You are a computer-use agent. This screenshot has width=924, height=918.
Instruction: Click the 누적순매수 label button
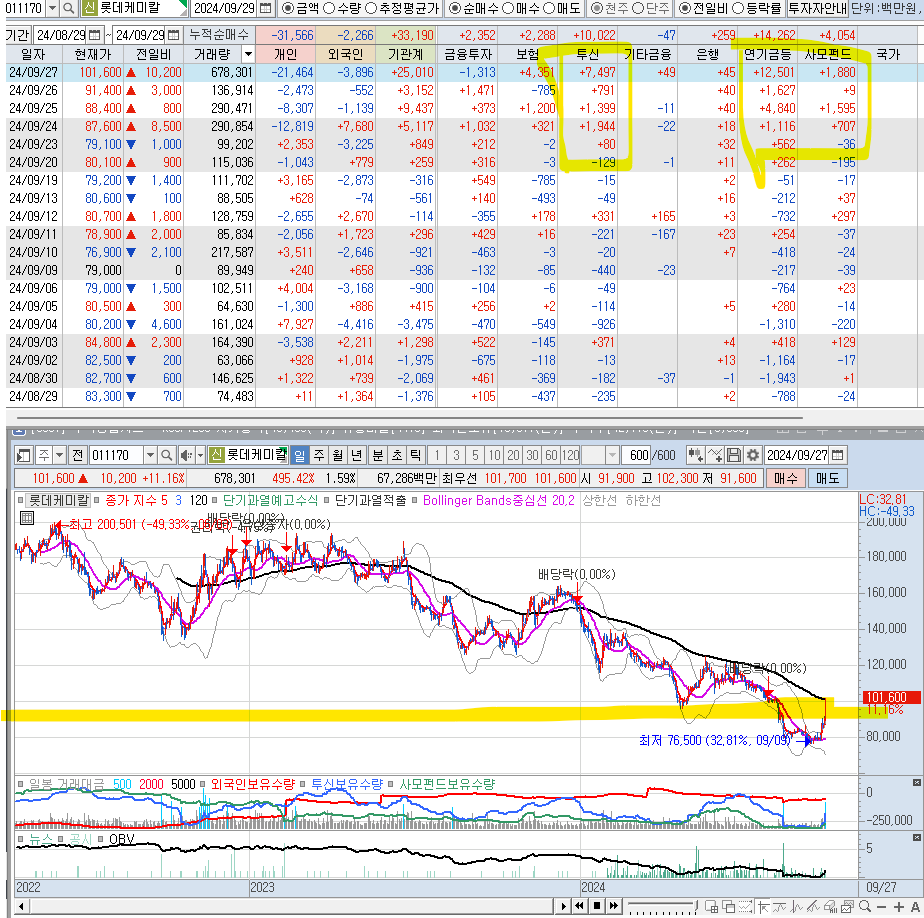(x=219, y=35)
